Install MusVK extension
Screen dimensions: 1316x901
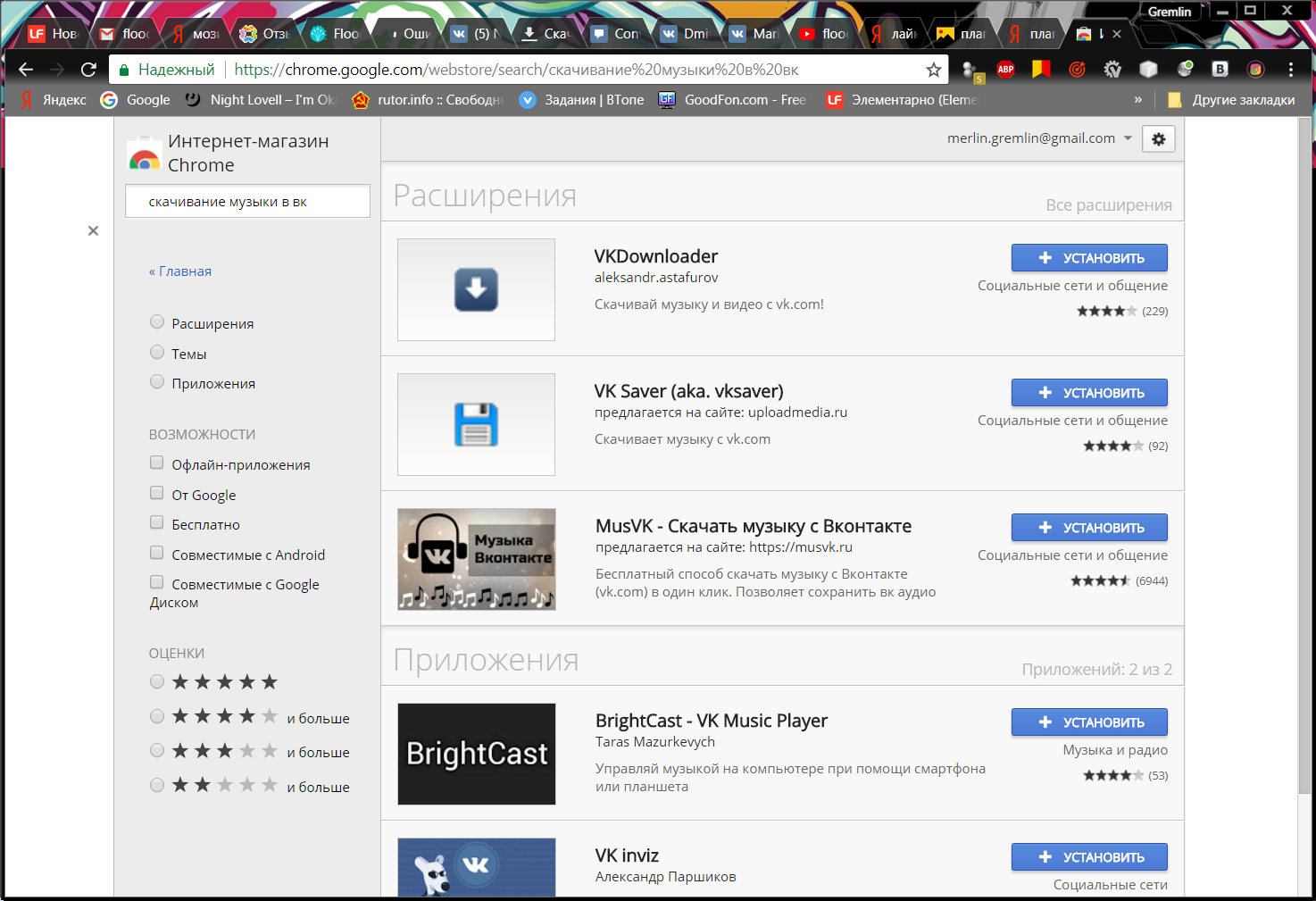1089,528
